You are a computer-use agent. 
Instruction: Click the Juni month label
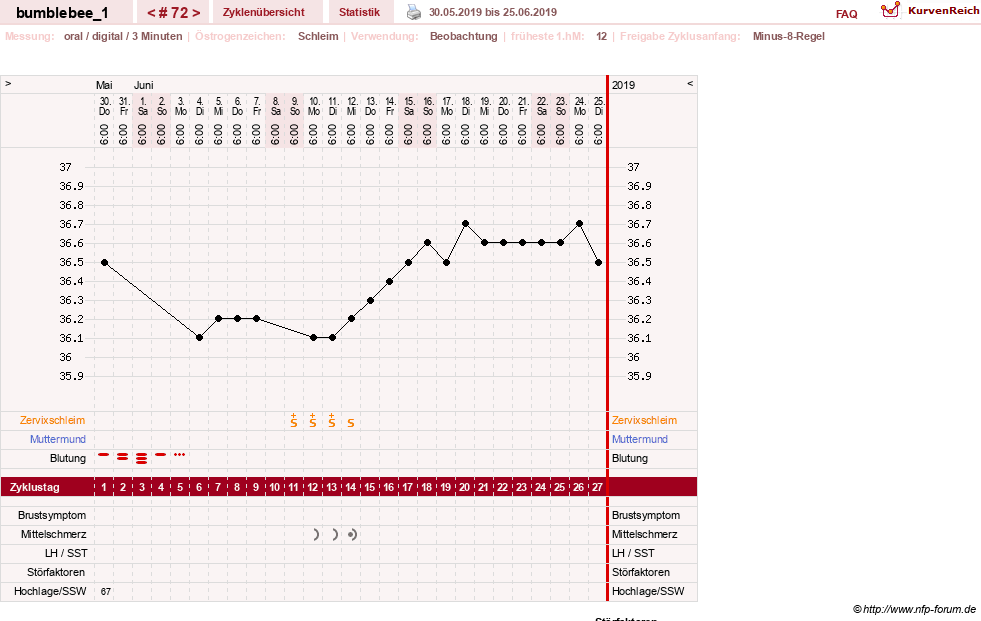point(143,85)
